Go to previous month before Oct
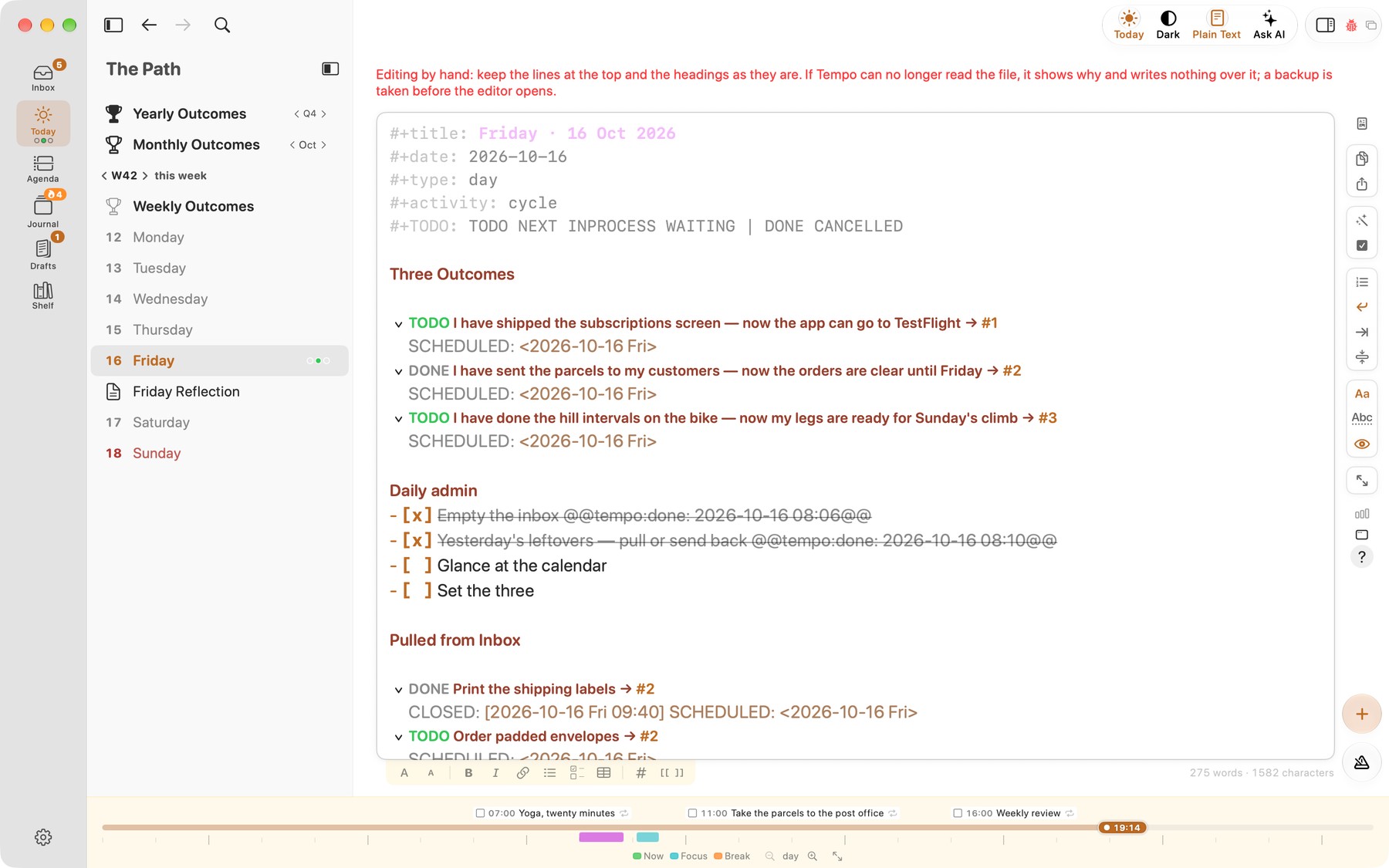 coord(292,145)
